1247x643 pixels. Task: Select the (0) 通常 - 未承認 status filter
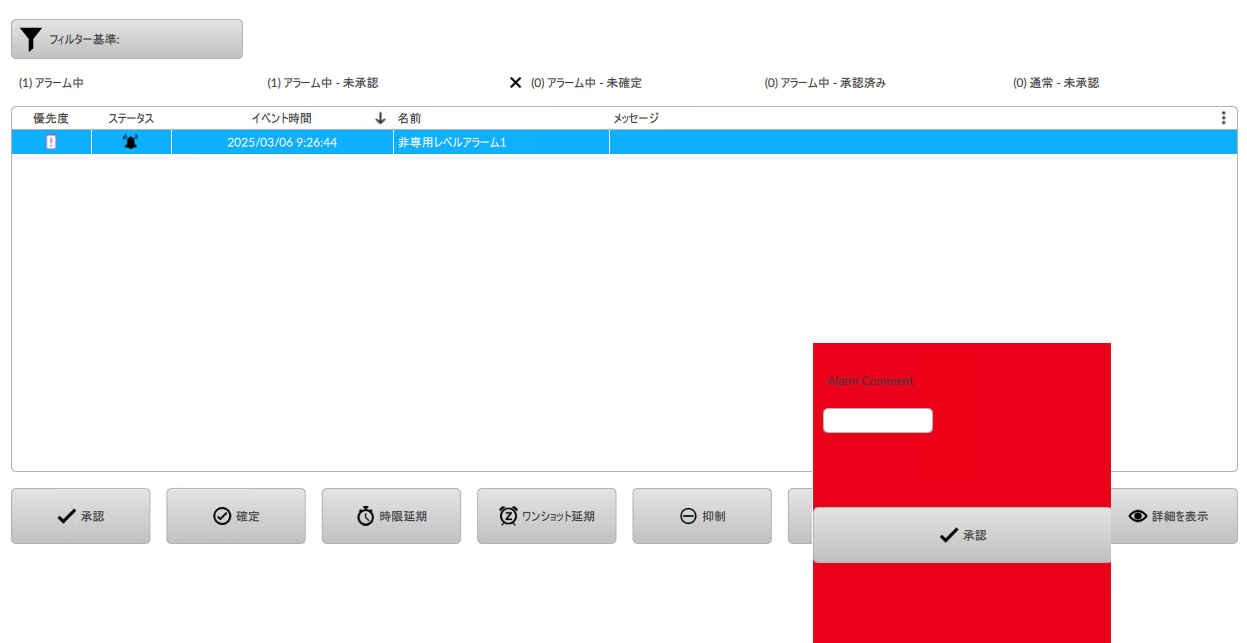[1055, 83]
